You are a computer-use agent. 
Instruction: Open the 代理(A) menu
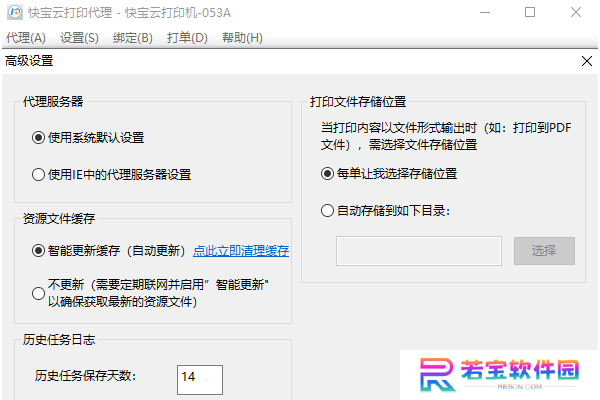coord(26,38)
